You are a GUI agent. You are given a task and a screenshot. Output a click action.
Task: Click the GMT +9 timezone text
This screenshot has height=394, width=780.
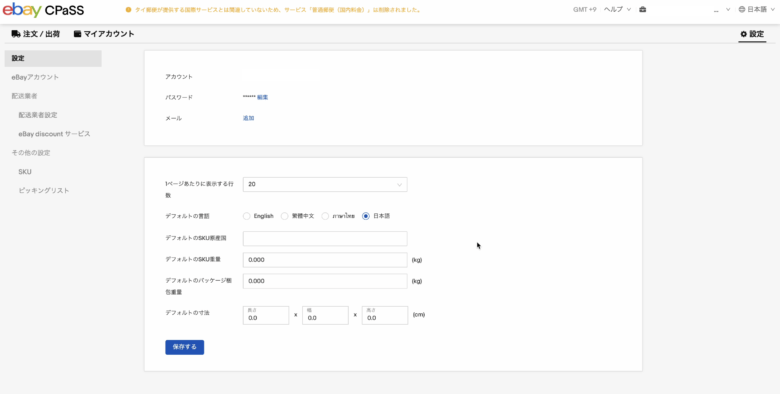tap(585, 9)
